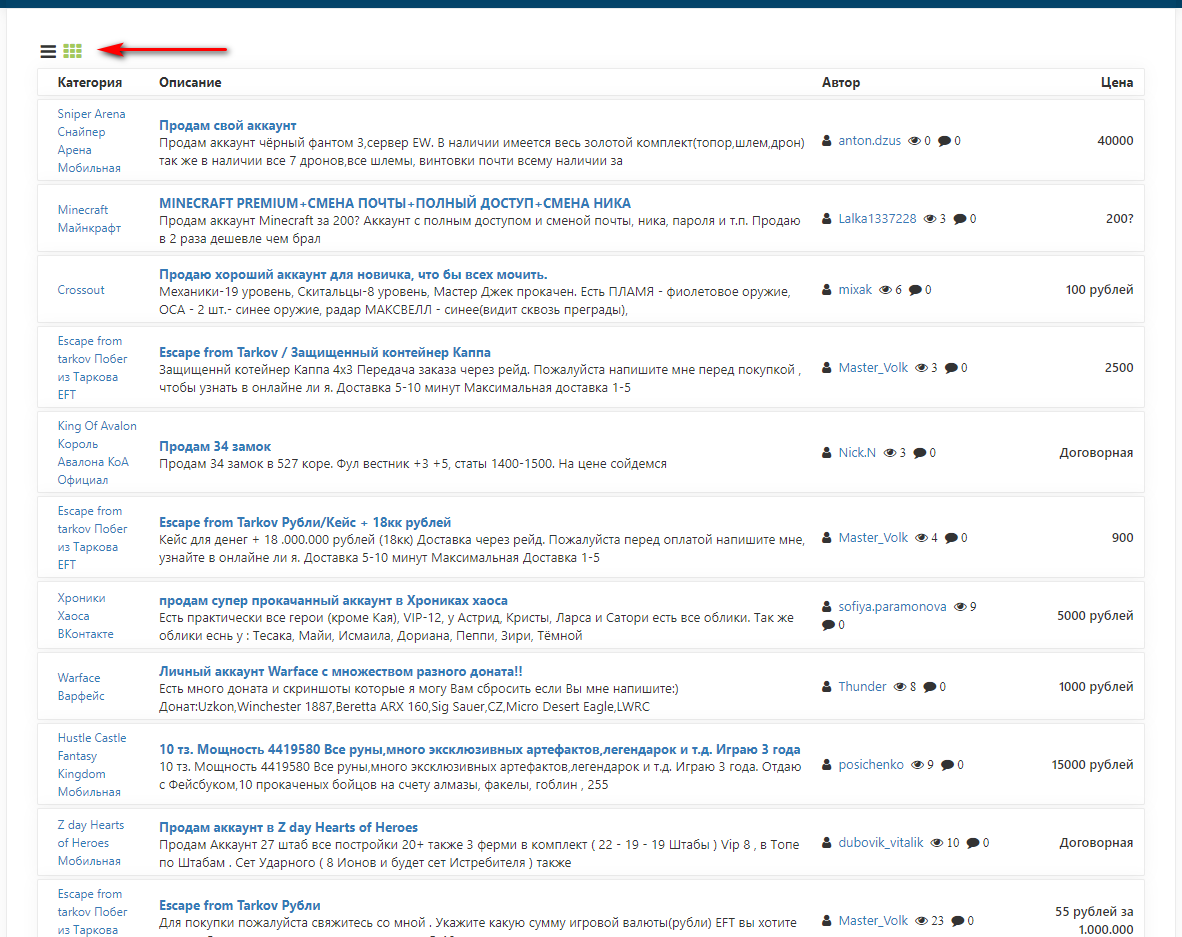Screen dimensions: 1182x937
Task: Open author profile dubovik_vitalik
Action: 880,843
